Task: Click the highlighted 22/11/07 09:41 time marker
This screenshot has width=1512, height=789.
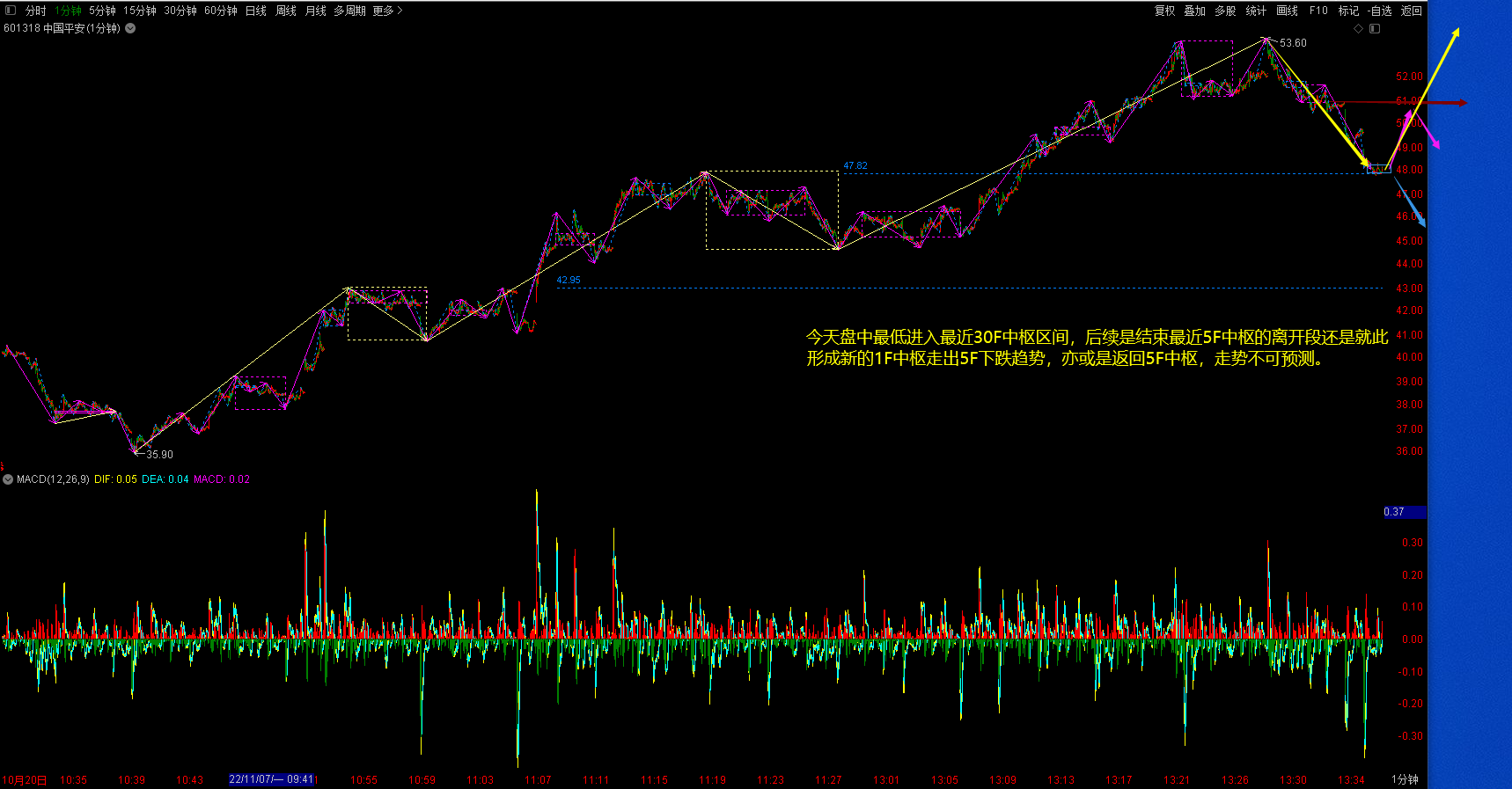Action: pos(272,779)
